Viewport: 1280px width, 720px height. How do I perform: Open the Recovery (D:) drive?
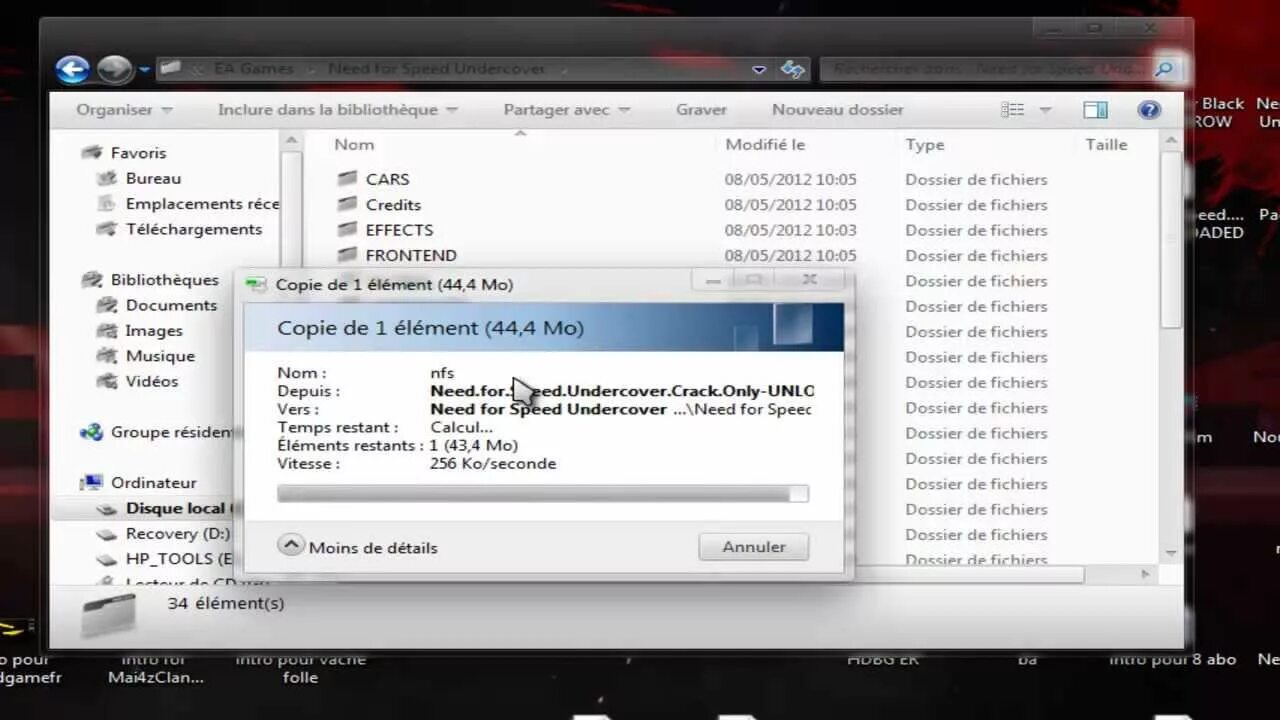coord(177,534)
